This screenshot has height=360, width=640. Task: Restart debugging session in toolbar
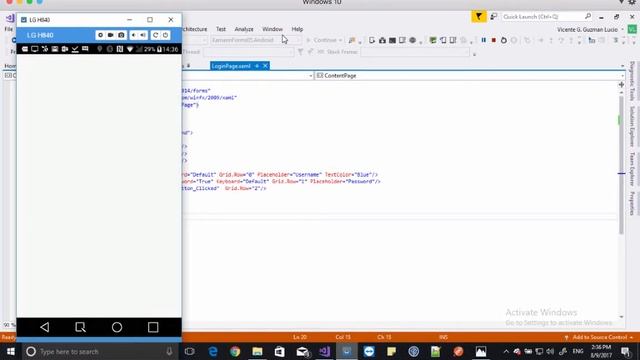click(x=504, y=40)
